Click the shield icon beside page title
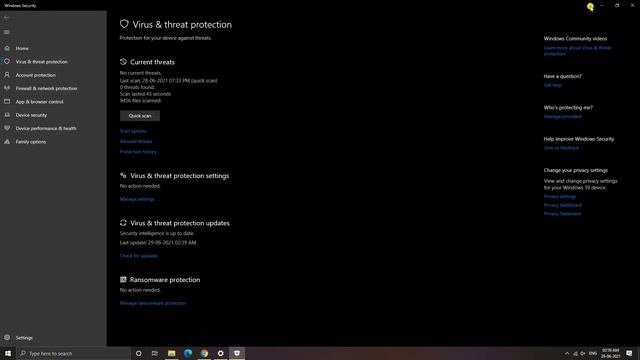 point(124,24)
